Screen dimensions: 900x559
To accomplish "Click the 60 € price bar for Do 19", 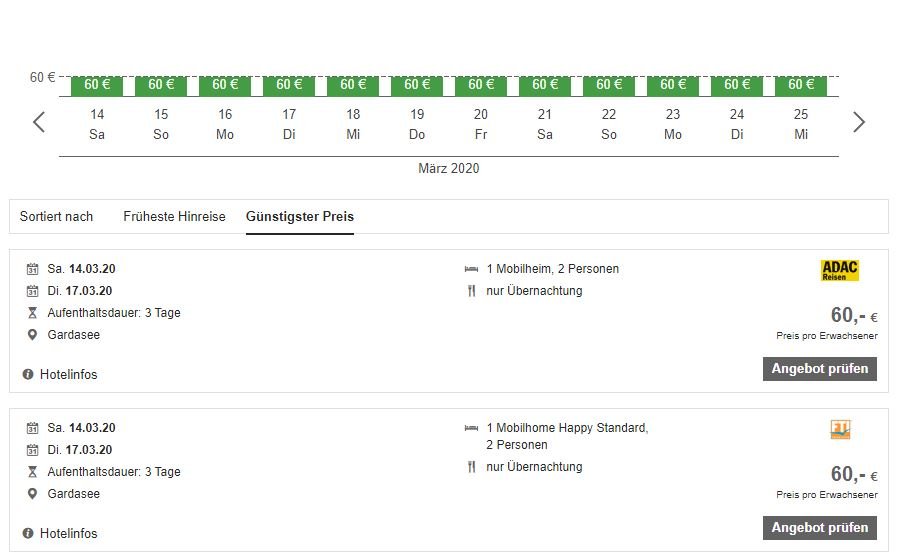I will pyautogui.click(x=417, y=85).
